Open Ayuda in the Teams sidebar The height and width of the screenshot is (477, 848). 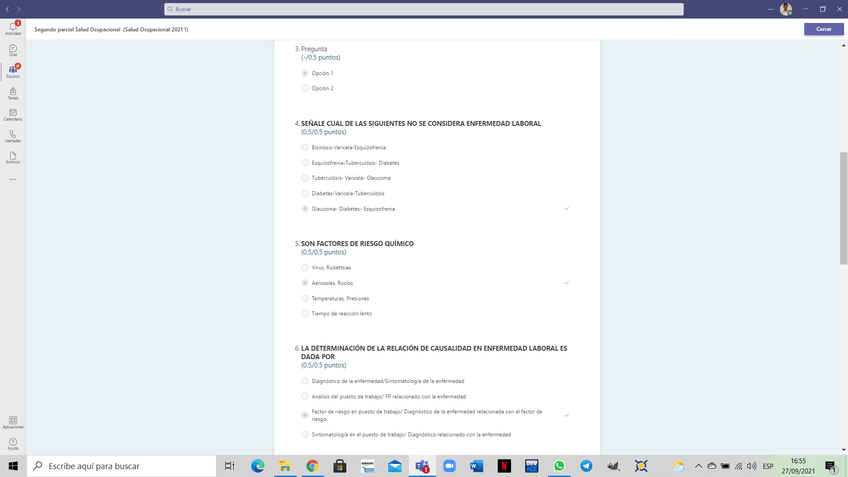click(x=13, y=444)
